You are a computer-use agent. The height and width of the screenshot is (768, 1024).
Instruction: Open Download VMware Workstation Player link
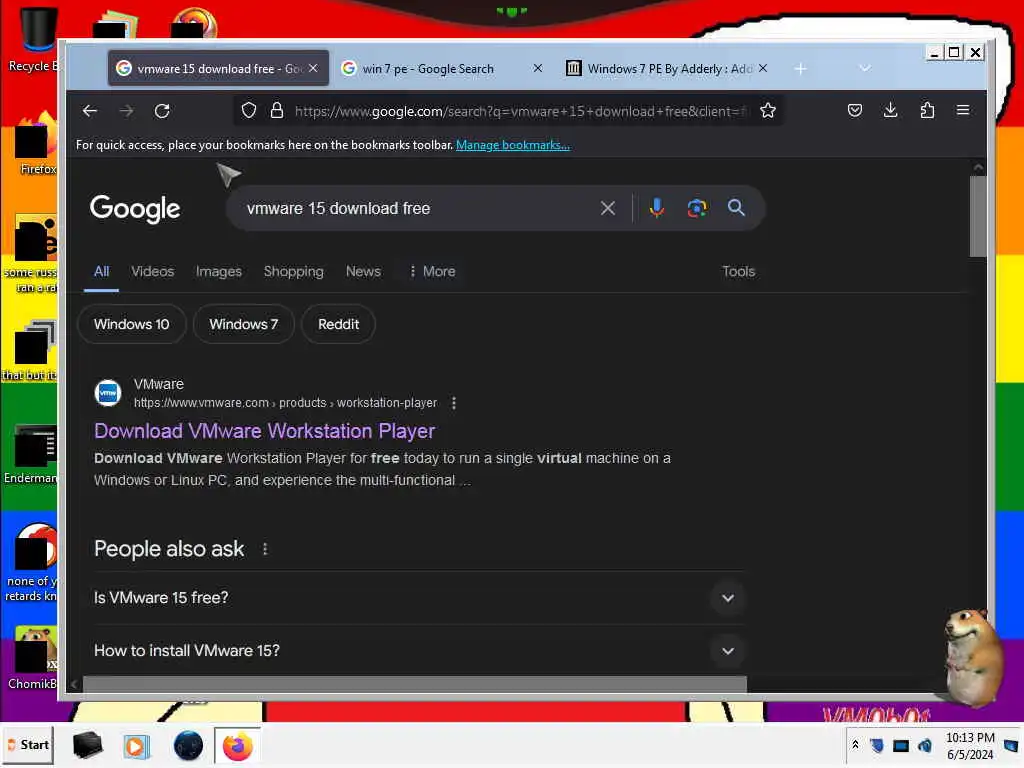click(264, 432)
